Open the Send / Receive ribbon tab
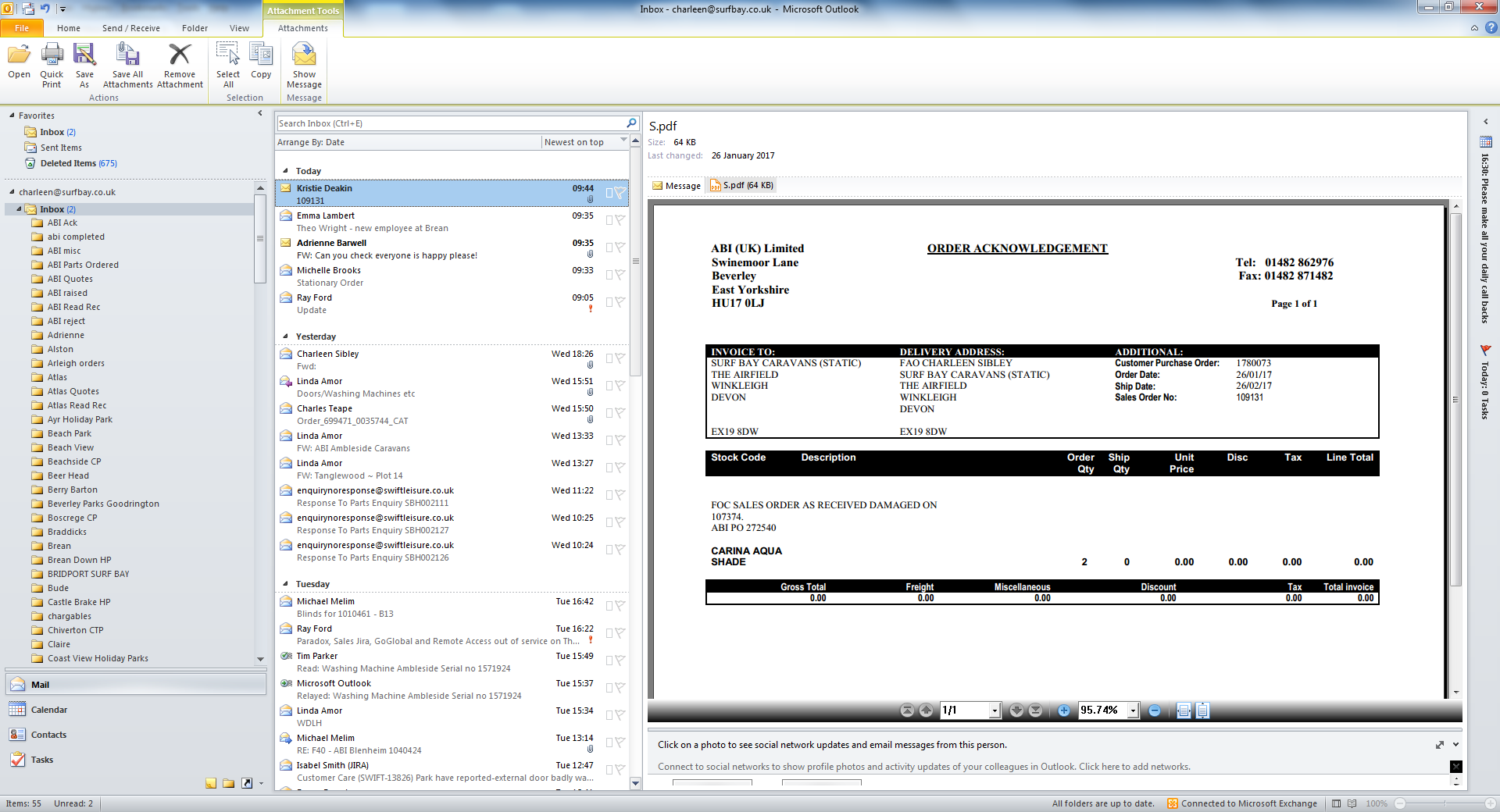 (x=130, y=28)
